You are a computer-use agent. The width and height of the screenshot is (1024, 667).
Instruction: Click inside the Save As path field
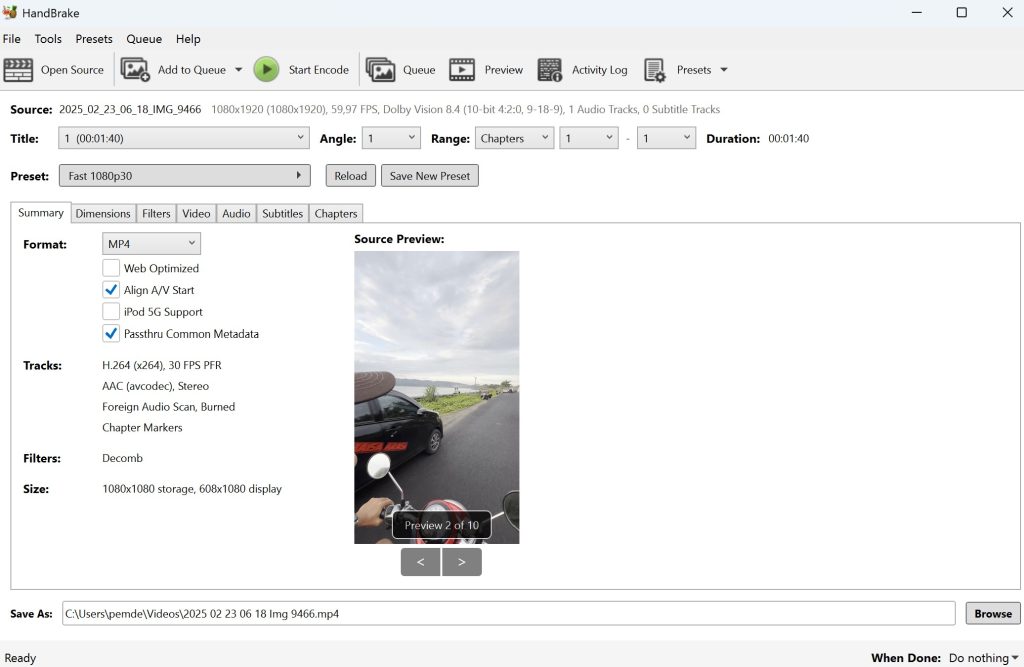(500, 613)
